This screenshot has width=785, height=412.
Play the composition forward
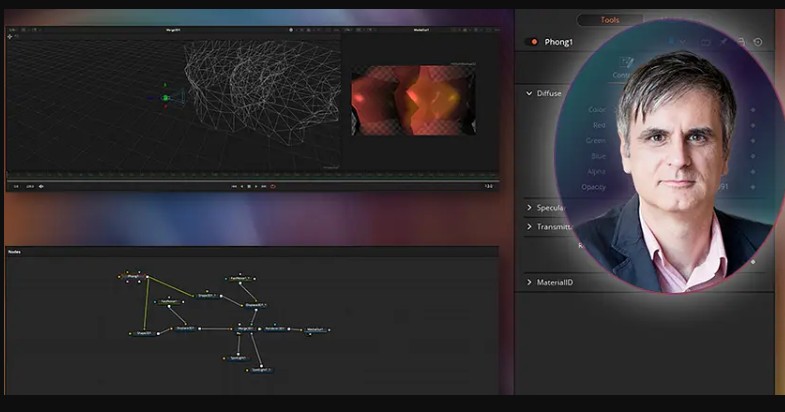(256, 186)
